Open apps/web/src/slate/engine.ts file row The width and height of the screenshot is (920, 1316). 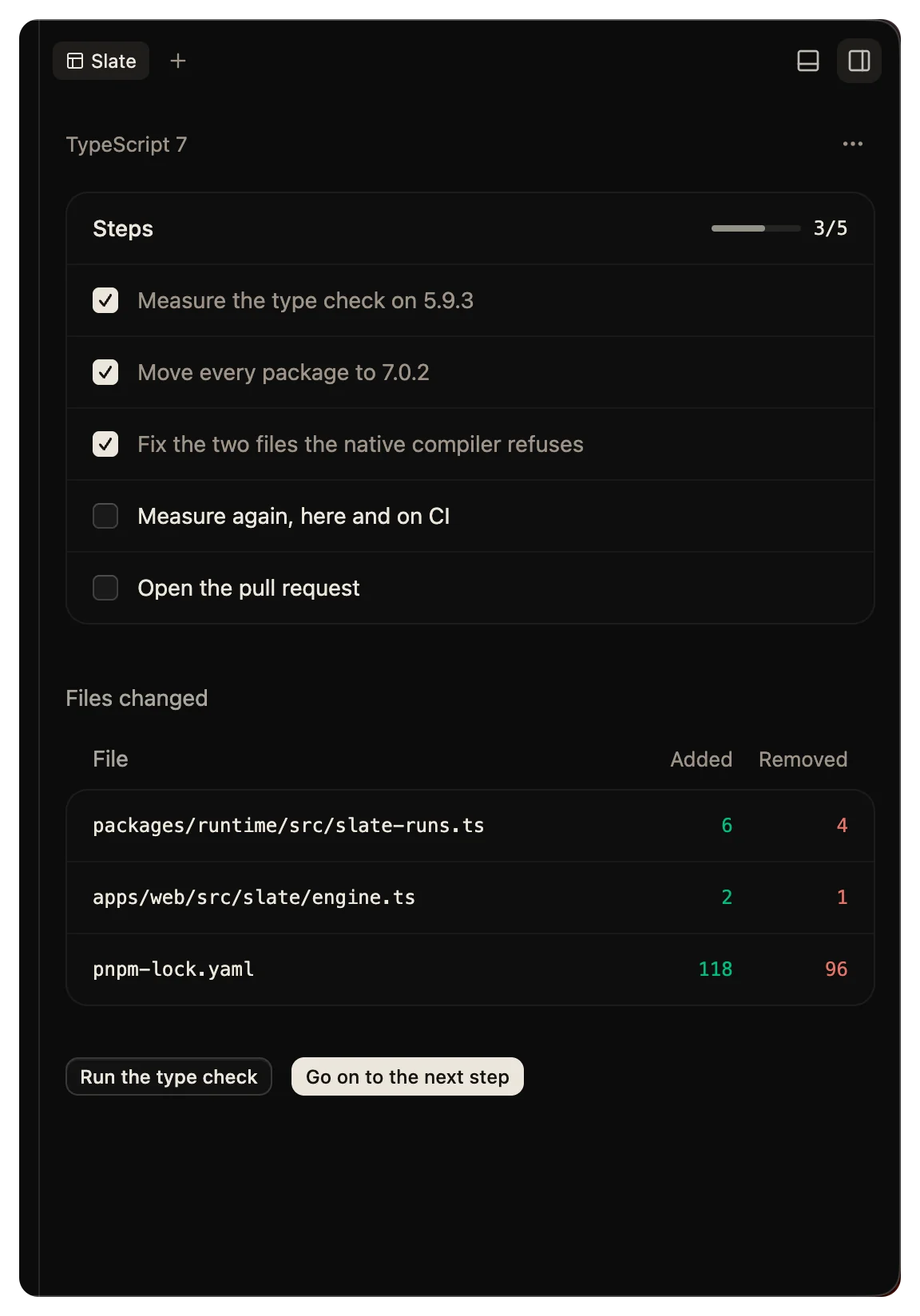[x=470, y=898]
